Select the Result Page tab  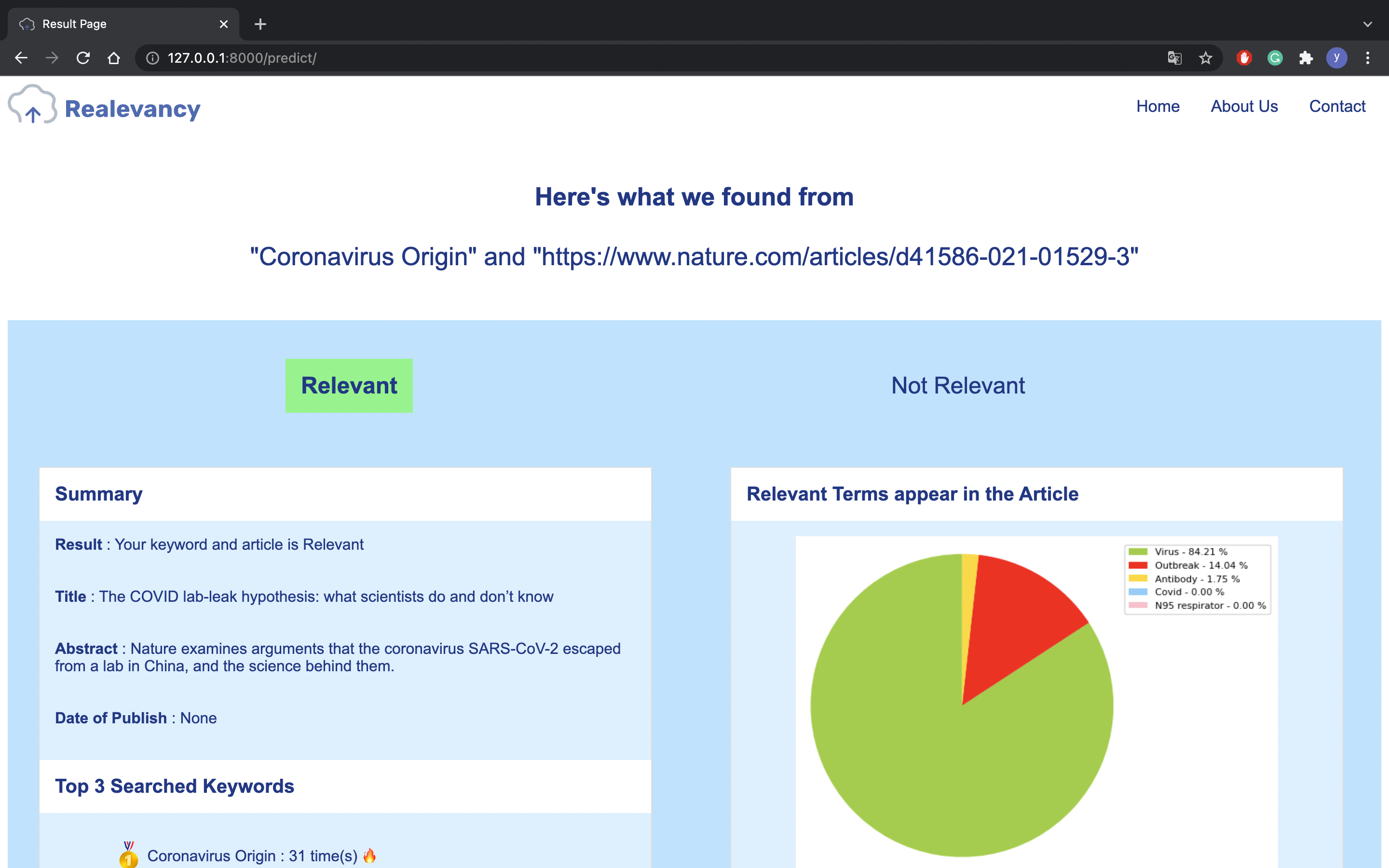coord(115,24)
